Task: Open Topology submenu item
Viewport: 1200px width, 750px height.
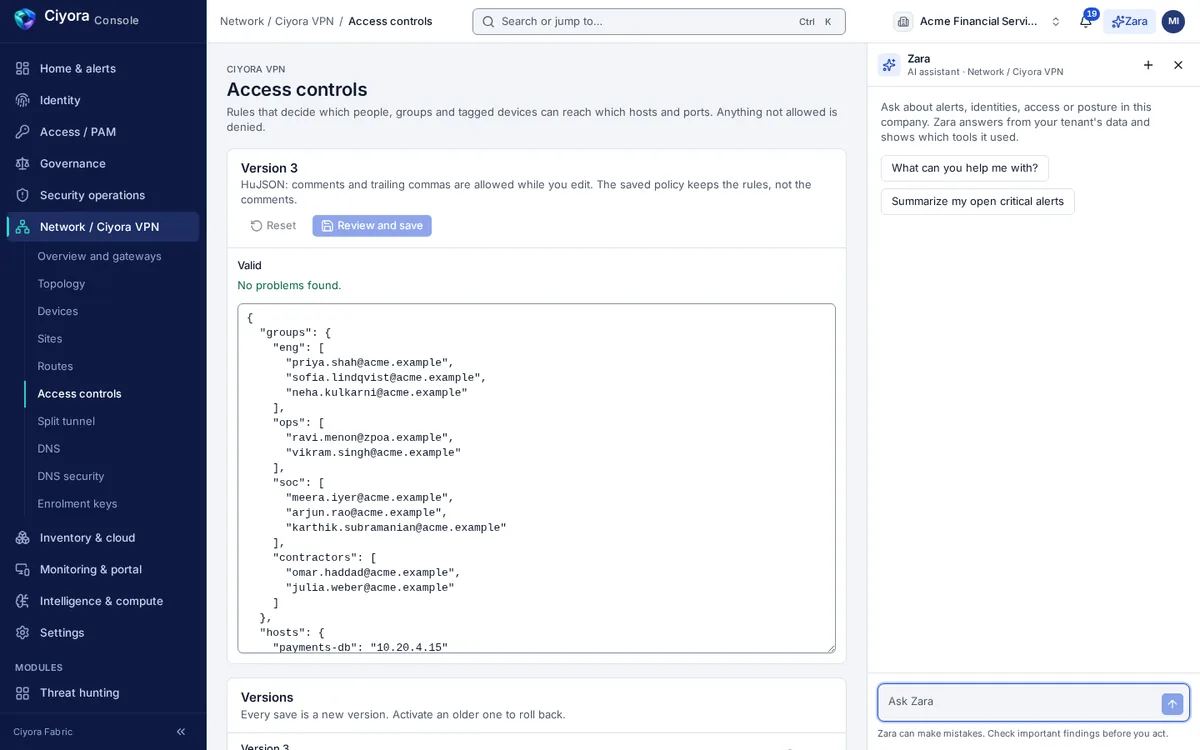Action: 61,284
